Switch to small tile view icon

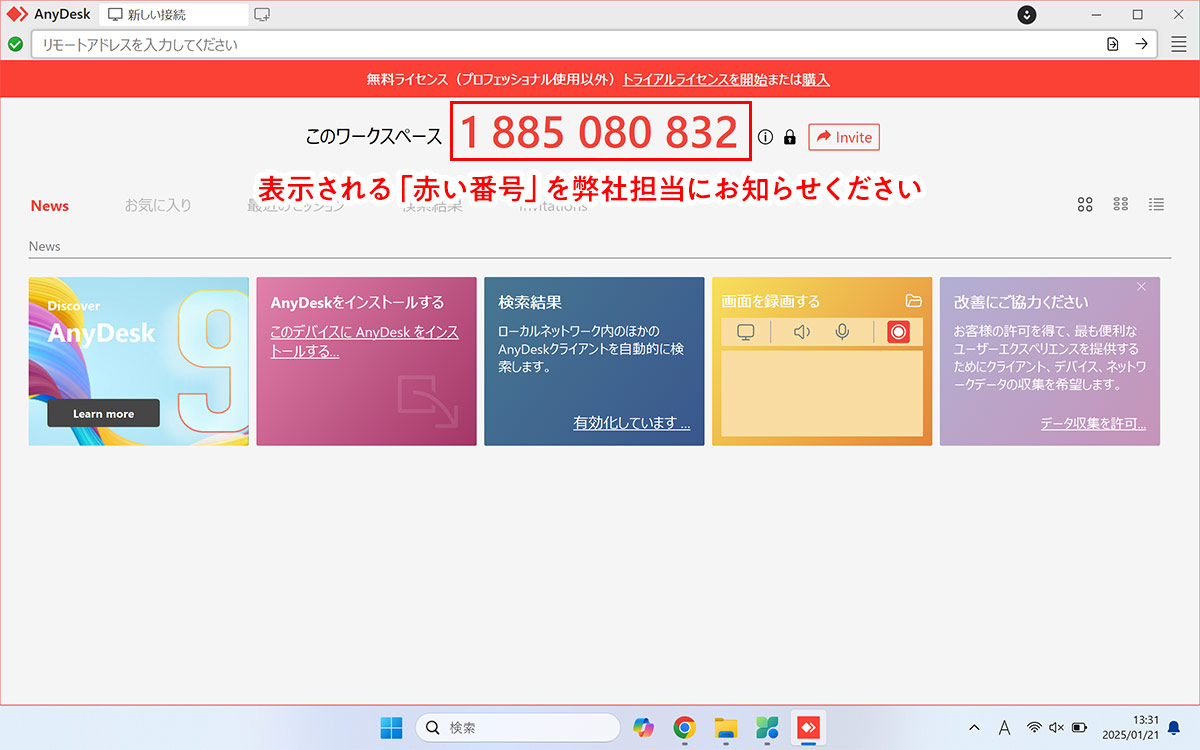pyautogui.click(x=1121, y=204)
